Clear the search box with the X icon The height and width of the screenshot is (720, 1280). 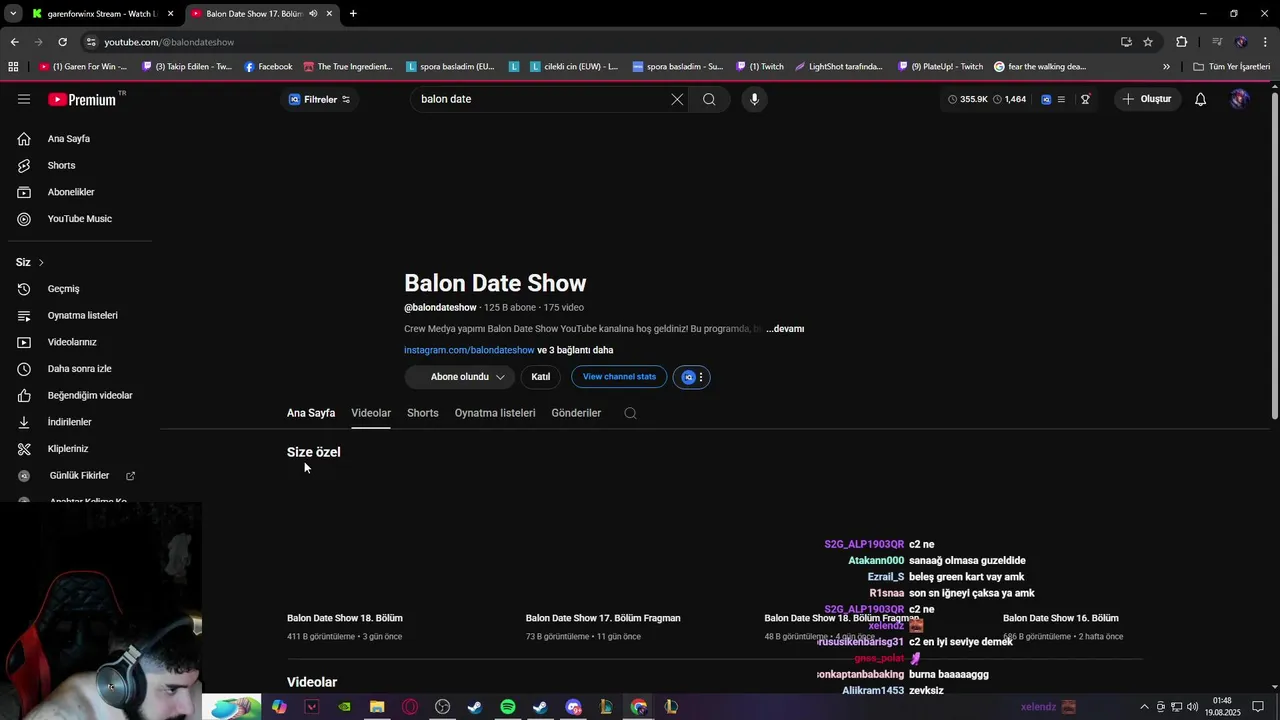point(677,99)
